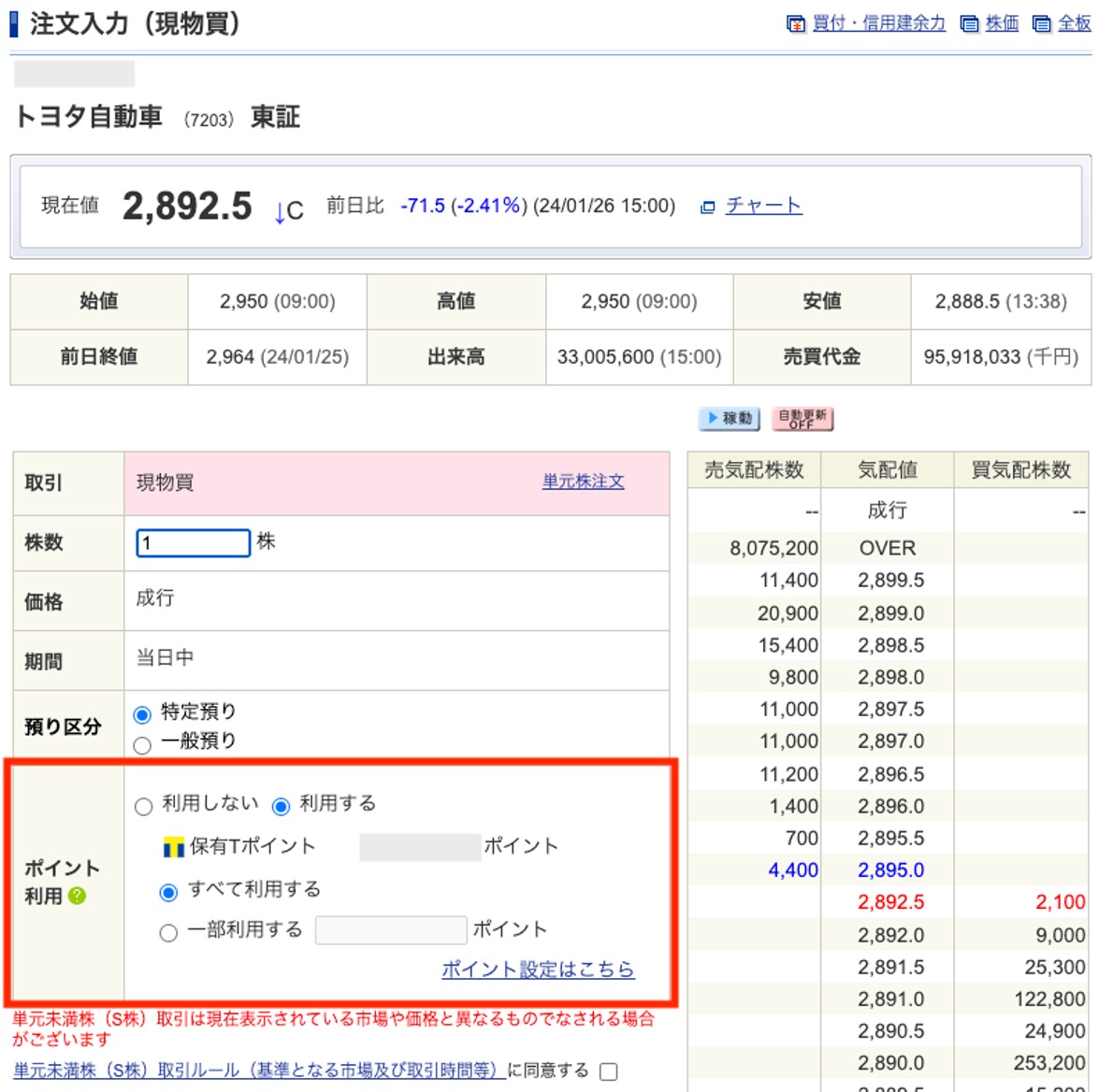Image resolution: width=1113 pixels, height=1092 pixels.
Task: Toggle the 自動更新 OFF button
Action: [802, 419]
